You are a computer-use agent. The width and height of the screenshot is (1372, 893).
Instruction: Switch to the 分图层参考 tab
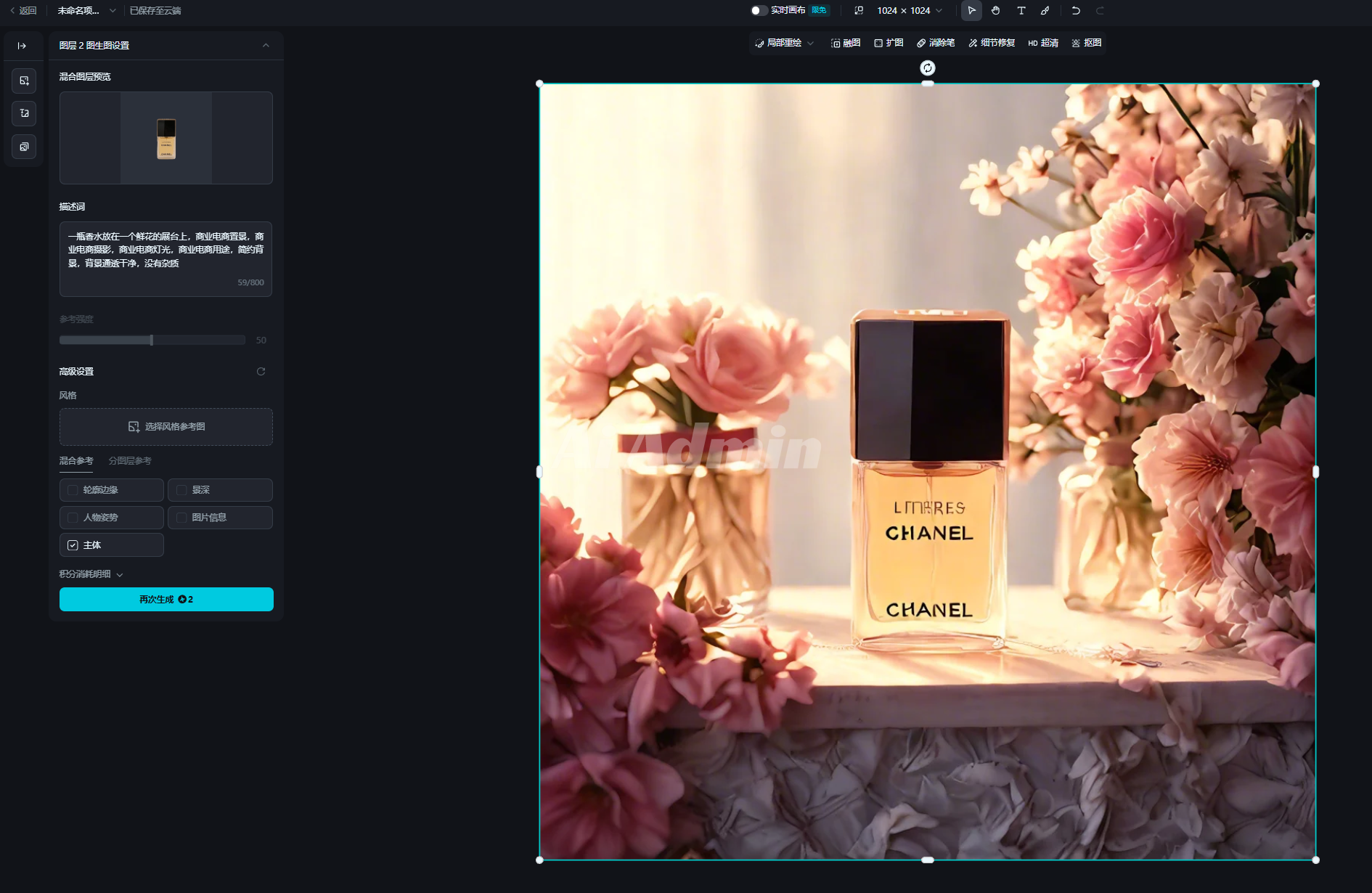point(130,461)
